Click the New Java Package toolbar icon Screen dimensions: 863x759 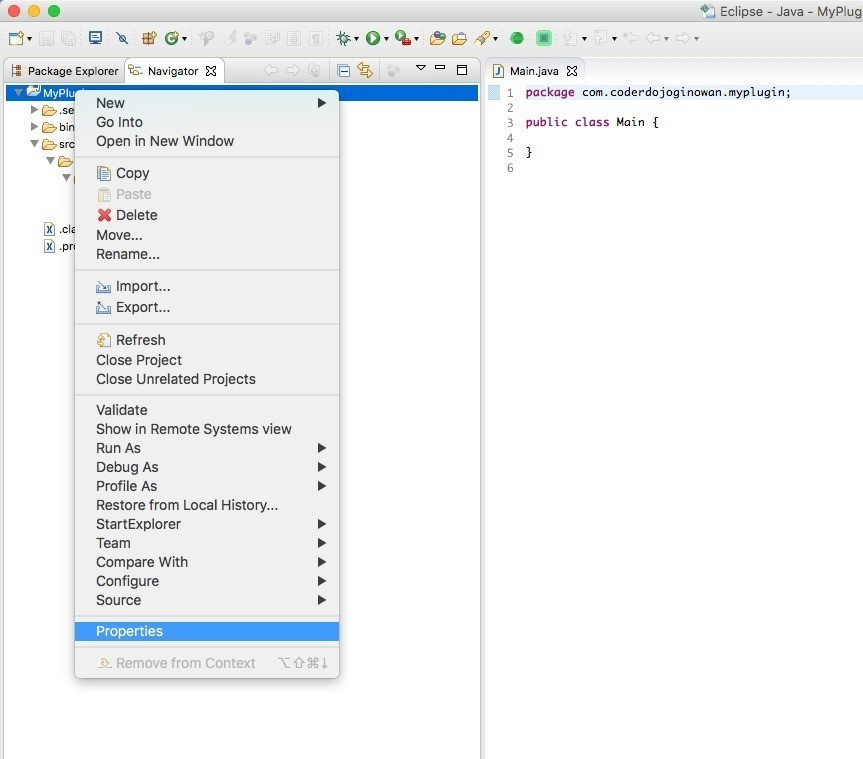[148, 38]
